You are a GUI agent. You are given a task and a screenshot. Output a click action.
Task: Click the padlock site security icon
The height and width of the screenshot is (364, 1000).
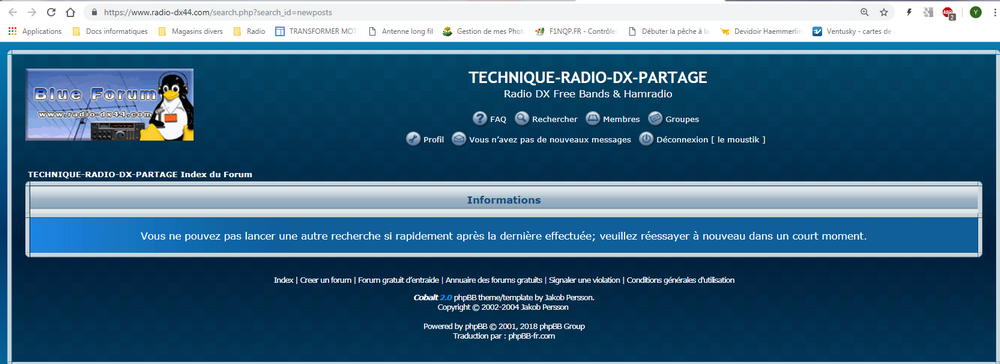click(94, 12)
